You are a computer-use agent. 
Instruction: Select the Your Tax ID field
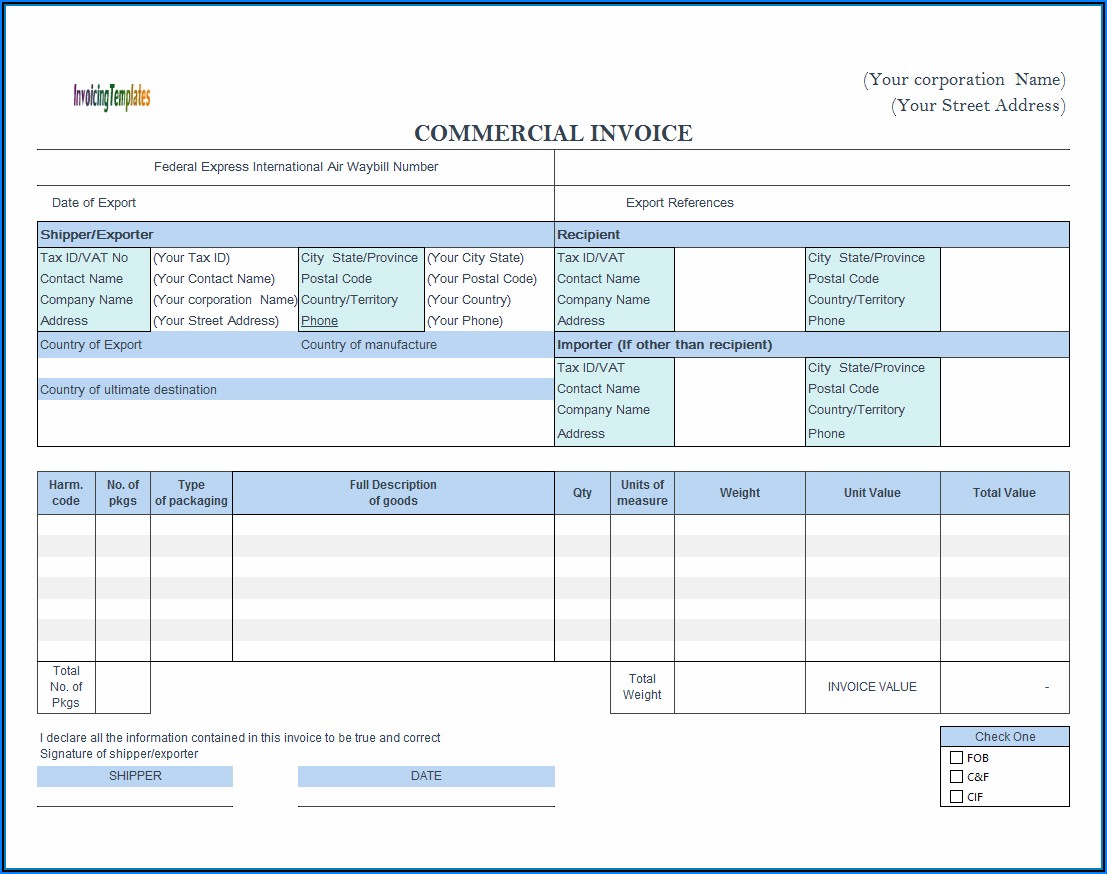click(191, 258)
